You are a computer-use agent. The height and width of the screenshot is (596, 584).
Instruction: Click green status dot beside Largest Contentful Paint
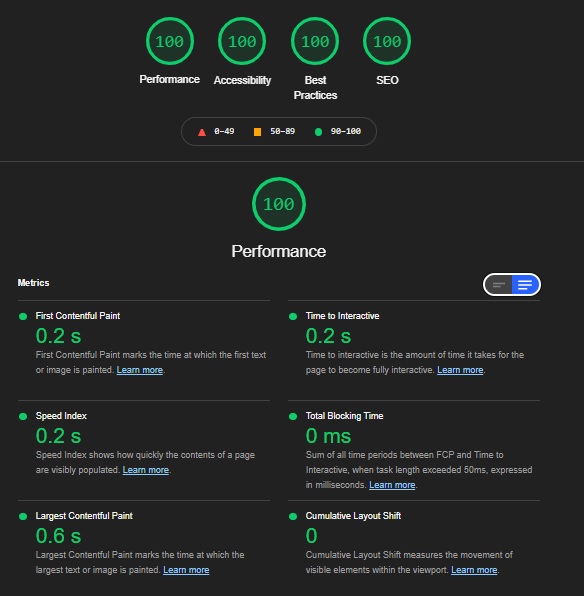23,516
